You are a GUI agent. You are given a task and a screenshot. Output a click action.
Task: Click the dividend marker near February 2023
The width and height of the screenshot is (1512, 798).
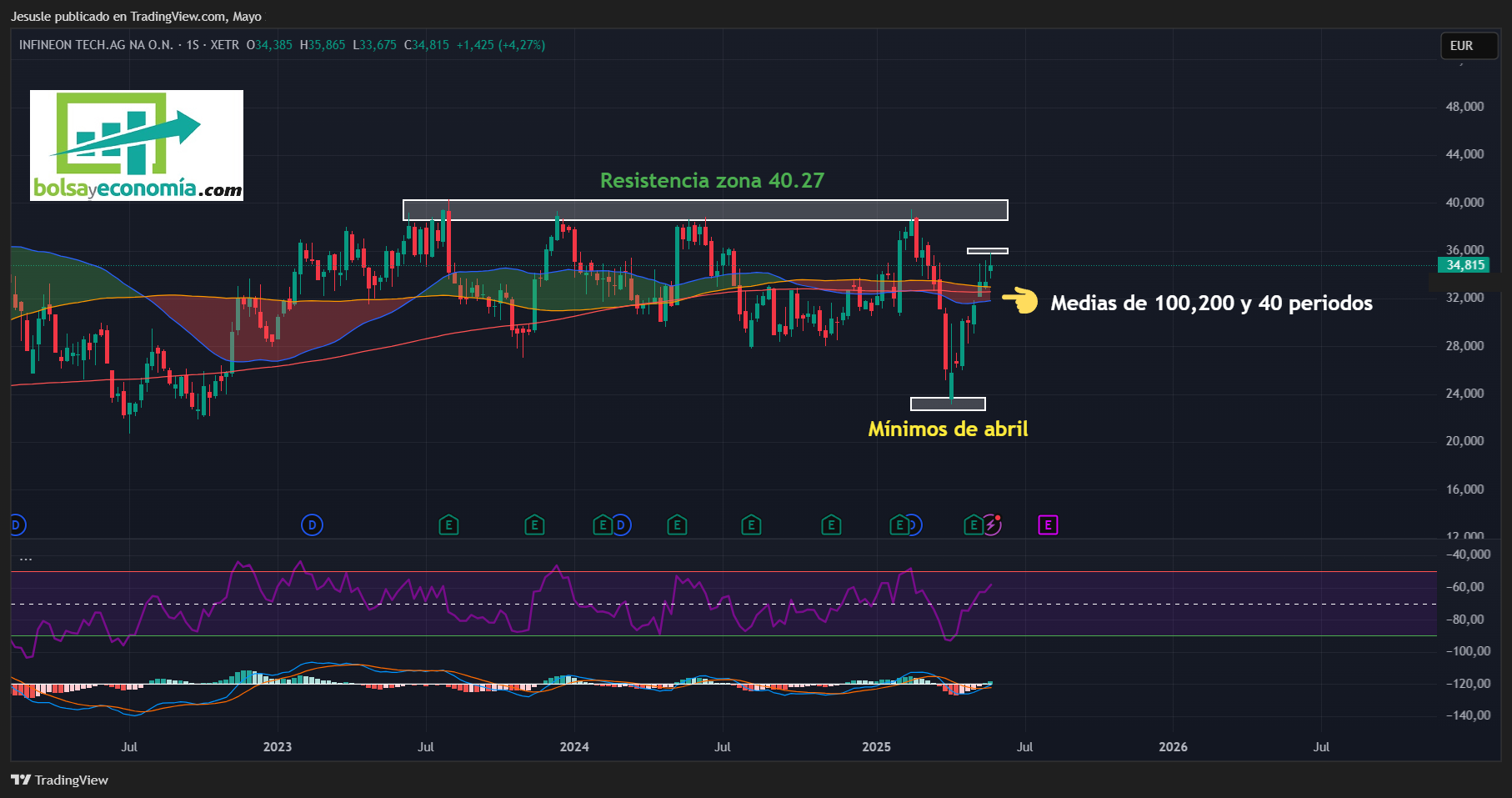[312, 525]
